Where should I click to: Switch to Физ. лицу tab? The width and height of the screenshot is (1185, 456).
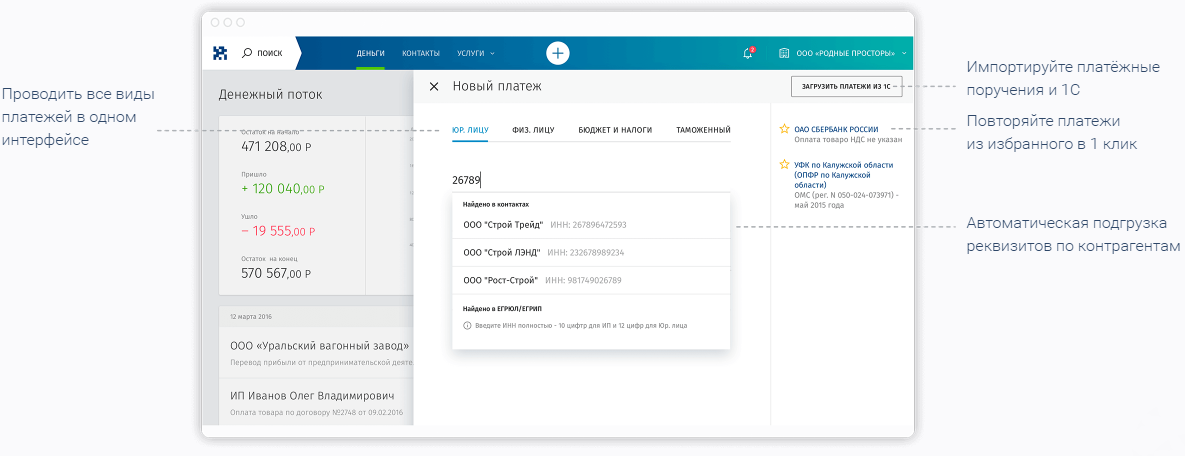point(533,130)
